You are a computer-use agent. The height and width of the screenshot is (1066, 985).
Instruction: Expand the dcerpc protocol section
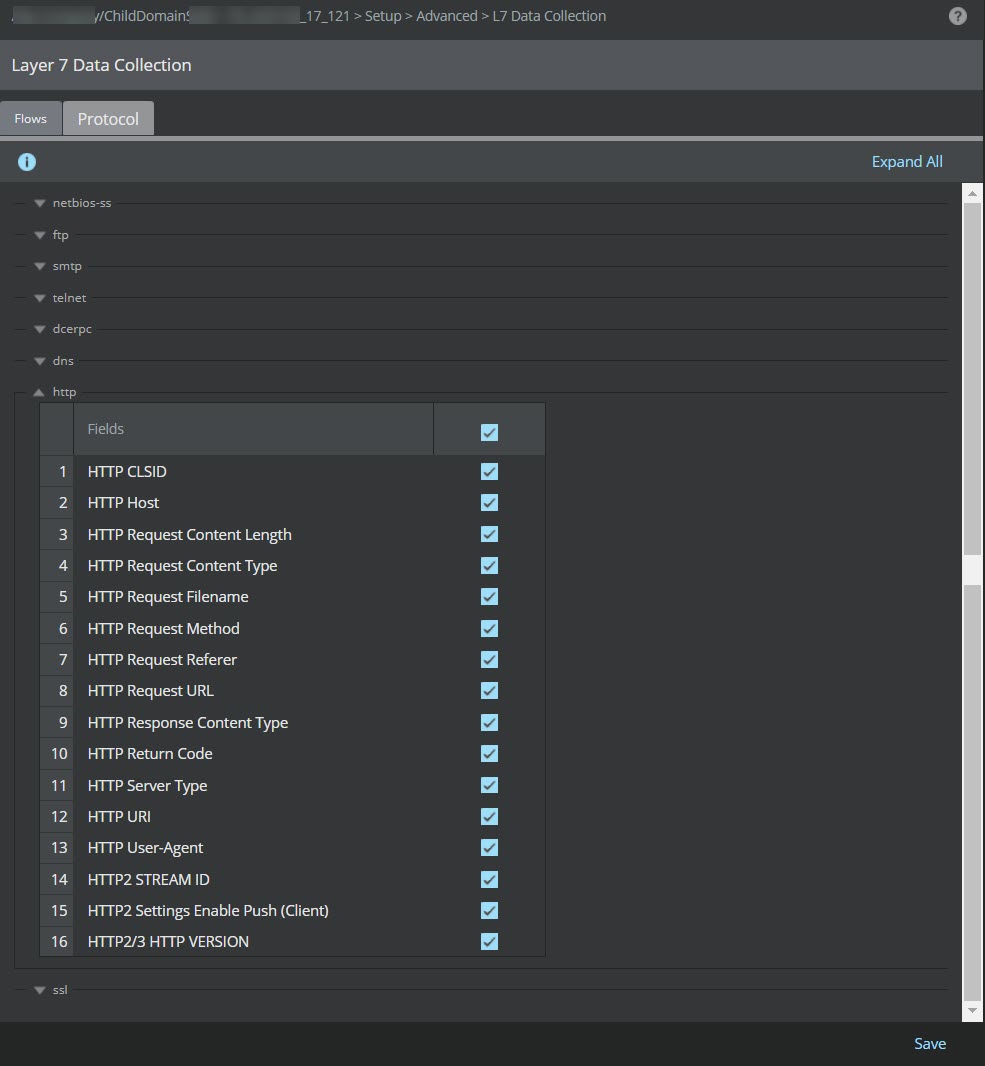[39, 329]
